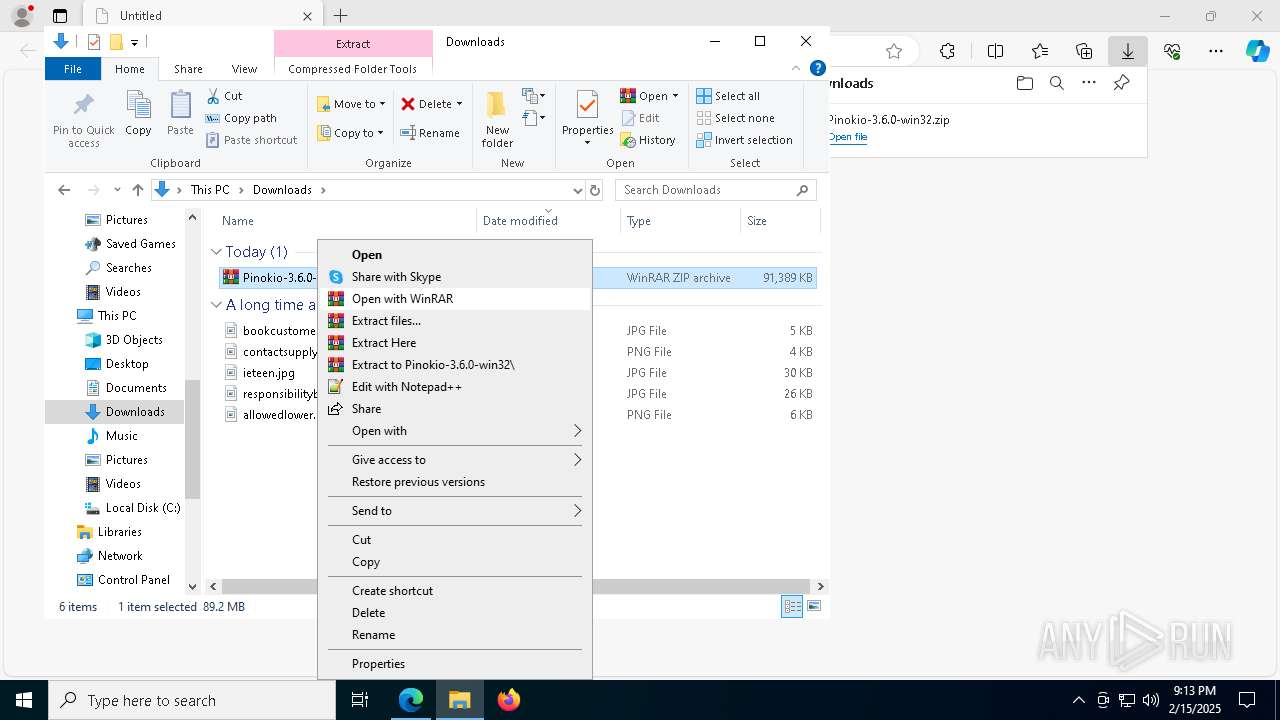Screen dimensions: 1280x720
Task: Choose Open with WinRAR
Action: coord(455,299)
